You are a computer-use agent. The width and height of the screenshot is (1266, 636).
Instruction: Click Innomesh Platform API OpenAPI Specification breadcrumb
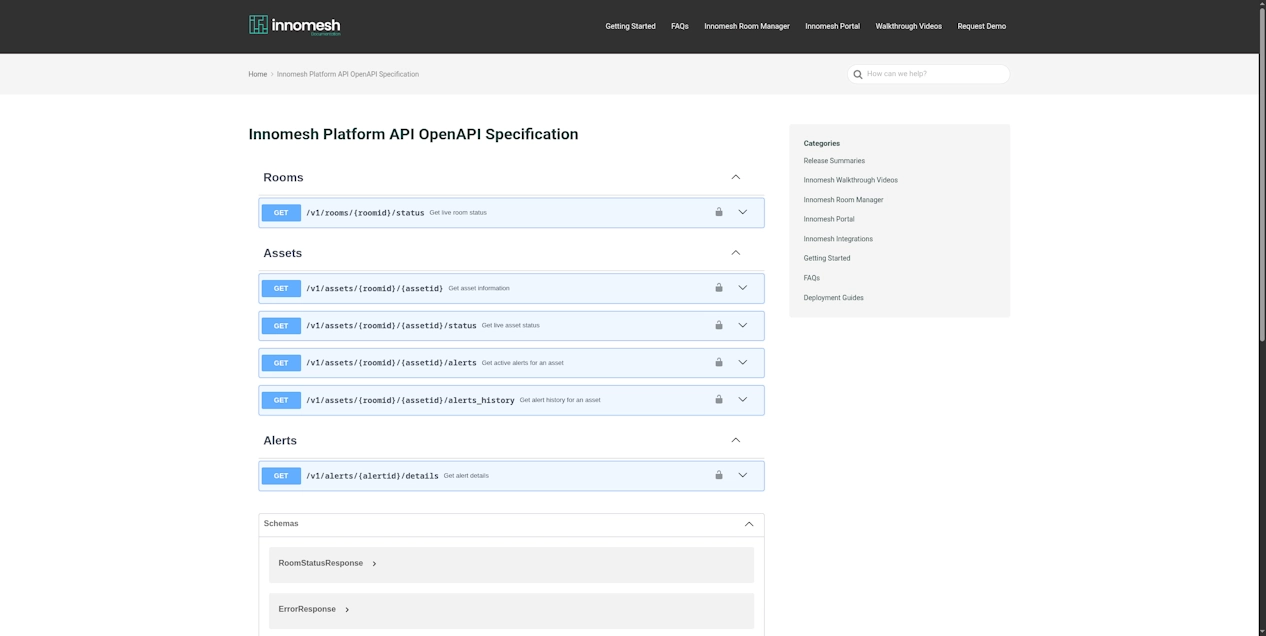pos(348,74)
